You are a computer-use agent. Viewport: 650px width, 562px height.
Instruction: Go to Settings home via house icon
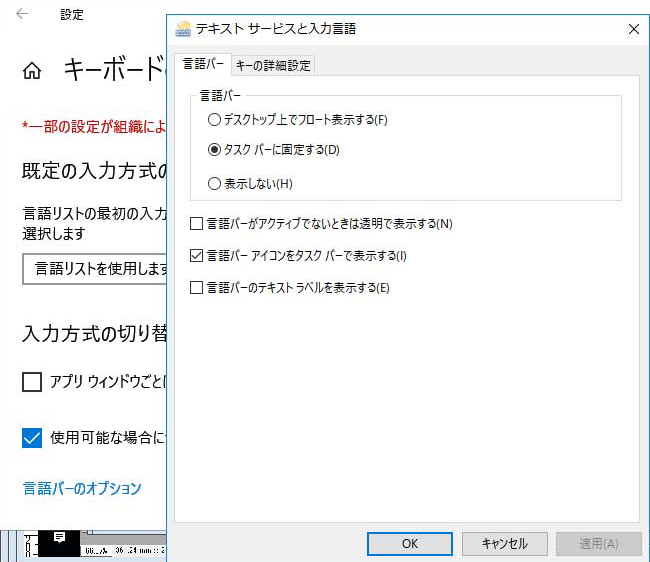[x=32, y=71]
